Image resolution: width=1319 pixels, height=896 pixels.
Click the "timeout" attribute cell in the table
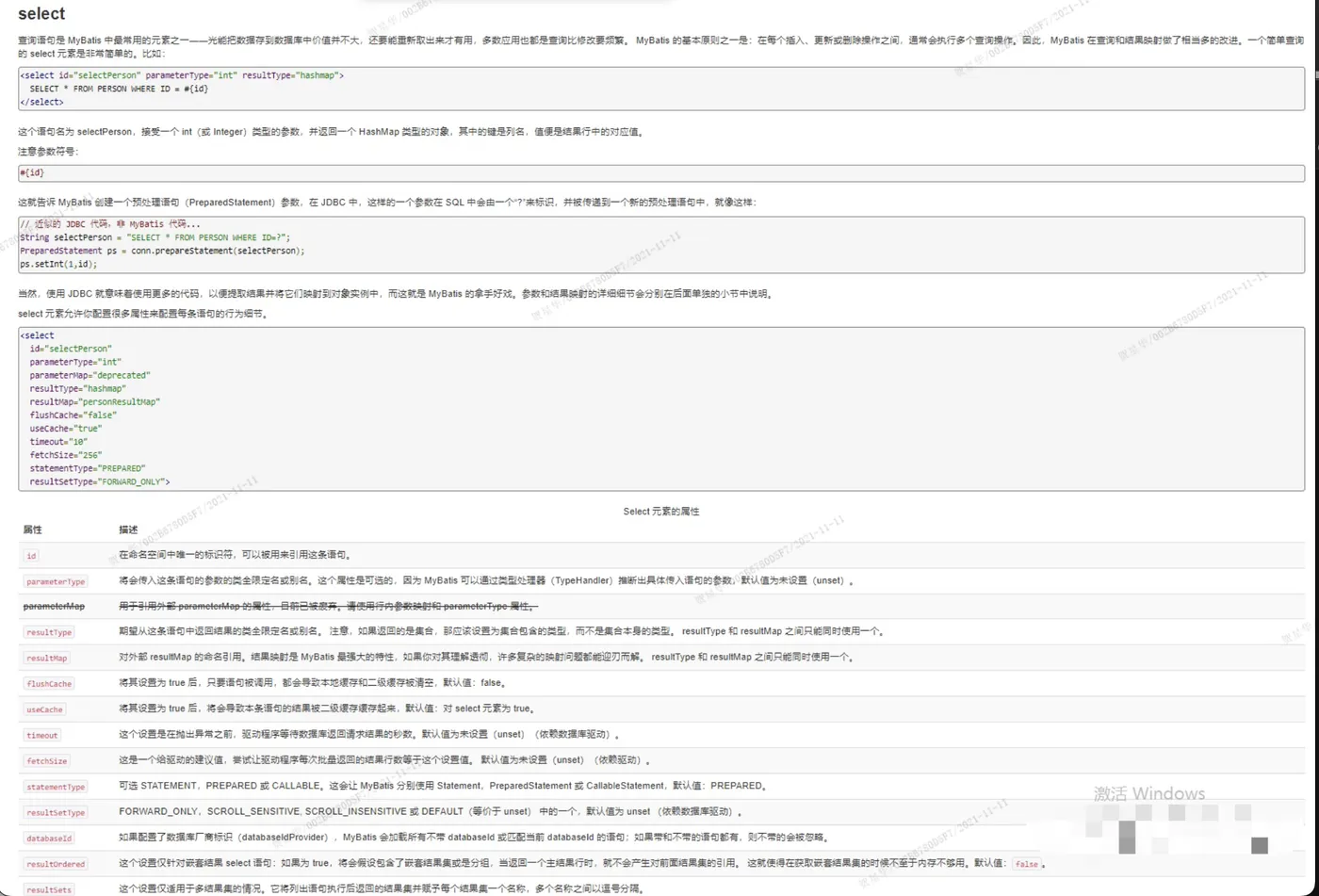(42, 735)
